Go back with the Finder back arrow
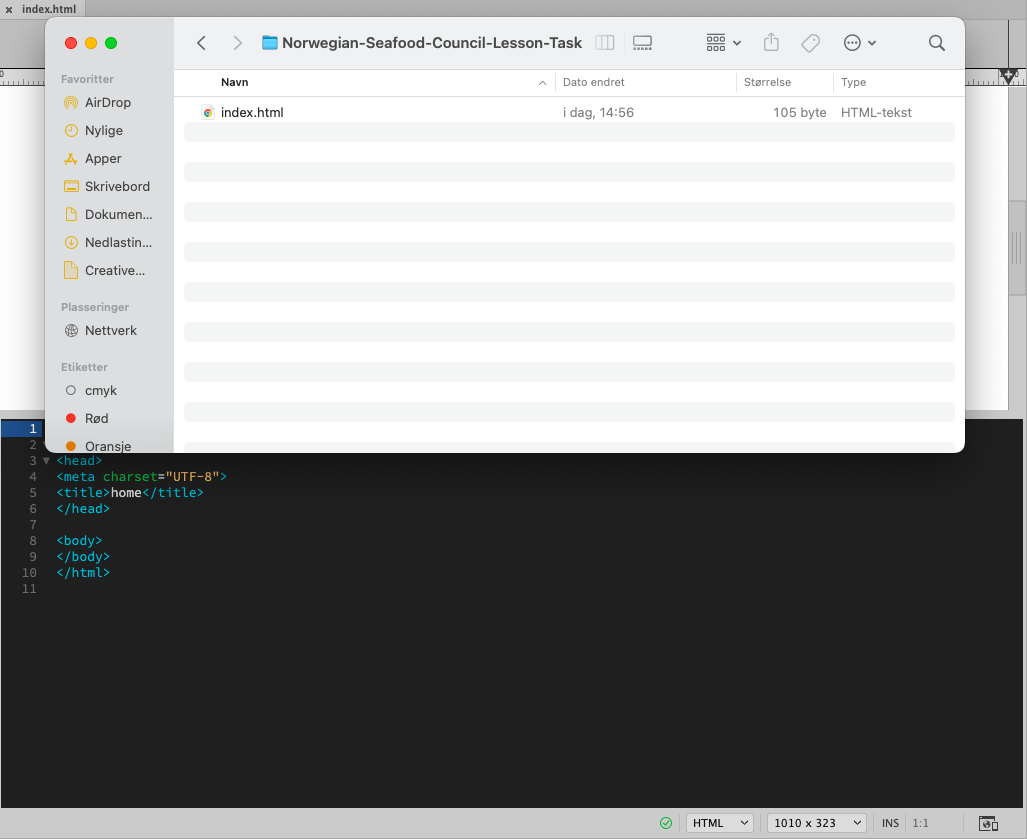The width and height of the screenshot is (1027, 839). (202, 43)
